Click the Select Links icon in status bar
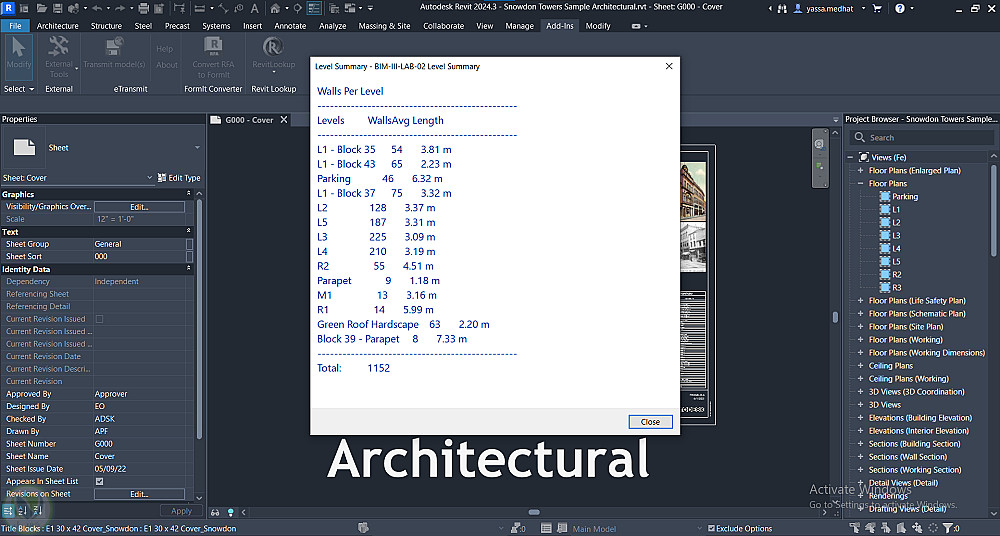The height and width of the screenshot is (536, 1000). pos(856,528)
